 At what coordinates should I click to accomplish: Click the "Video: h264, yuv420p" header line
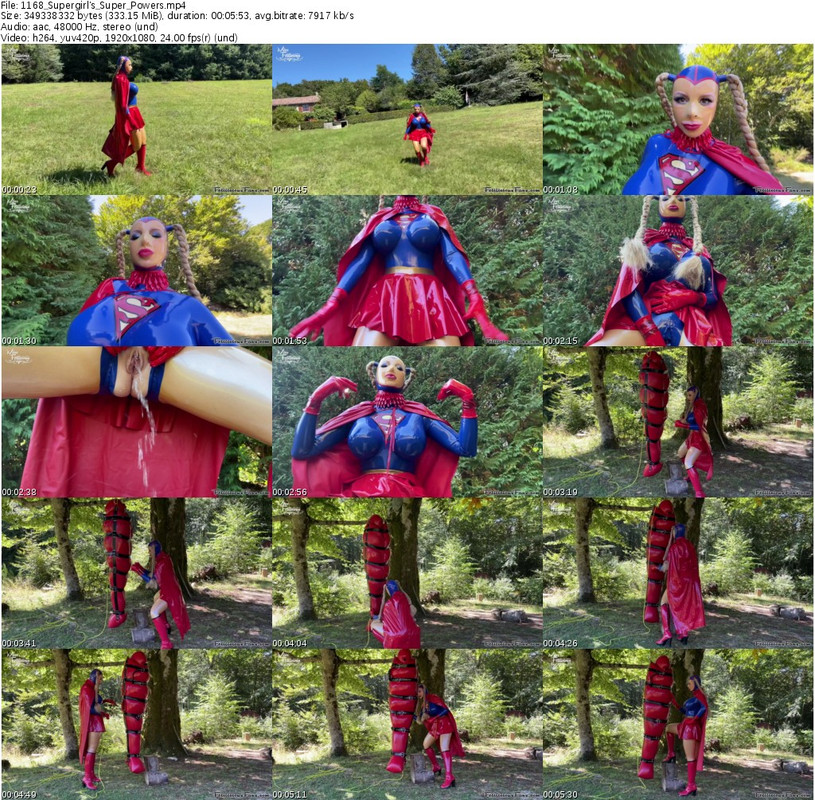pyautogui.click(x=119, y=37)
